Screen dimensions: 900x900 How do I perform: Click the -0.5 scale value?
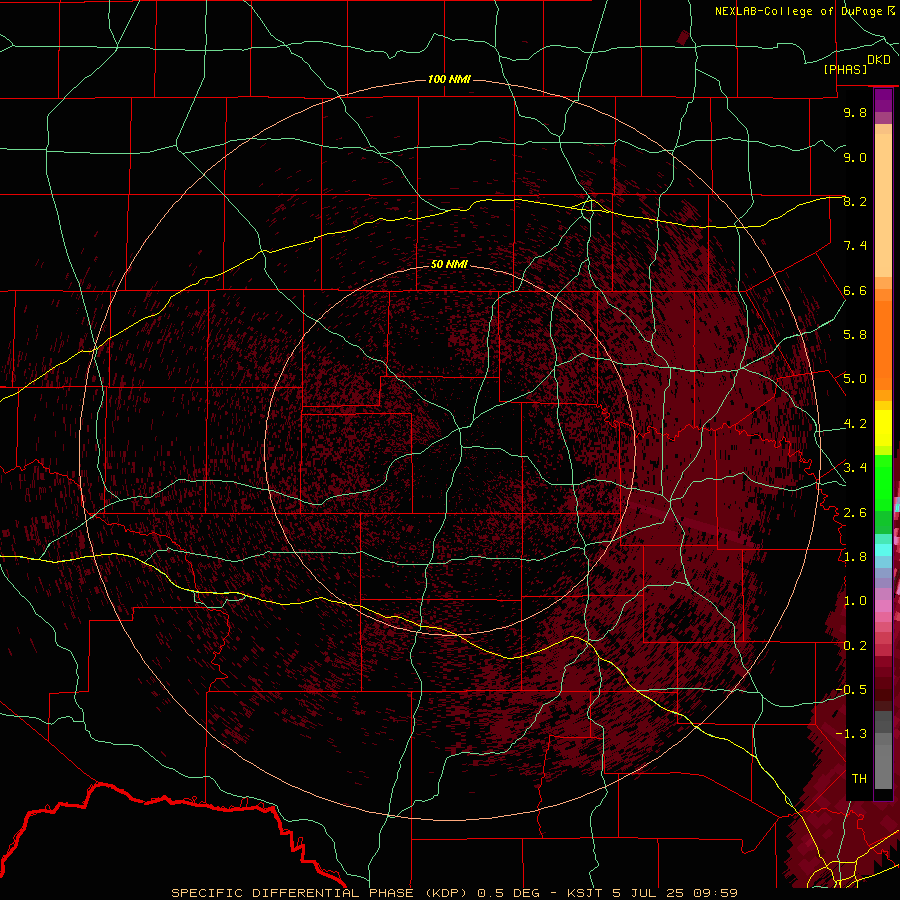tap(851, 690)
